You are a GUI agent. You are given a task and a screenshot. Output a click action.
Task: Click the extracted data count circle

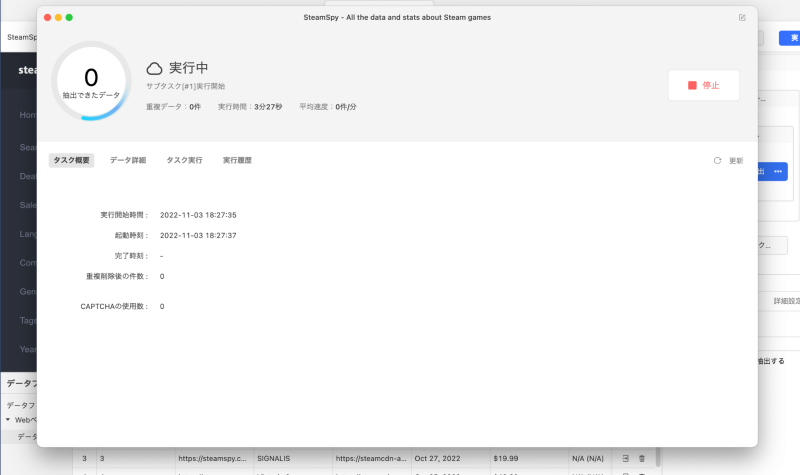[x=91, y=81]
